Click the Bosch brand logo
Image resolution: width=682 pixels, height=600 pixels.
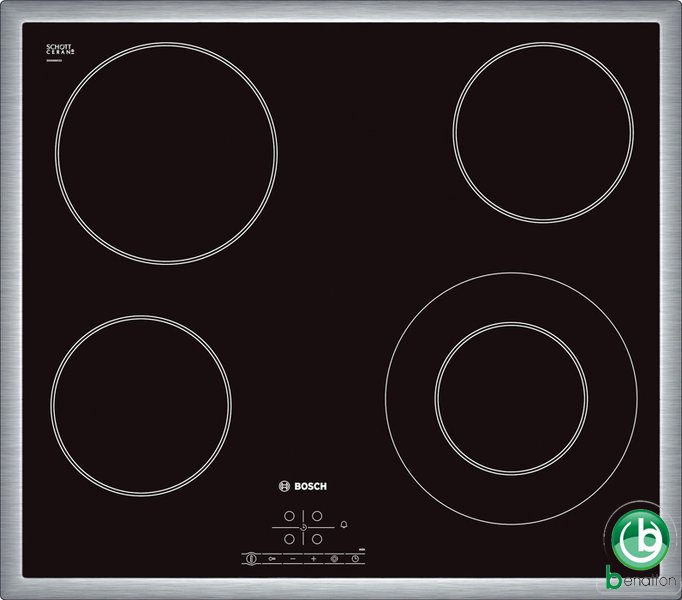[302, 487]
